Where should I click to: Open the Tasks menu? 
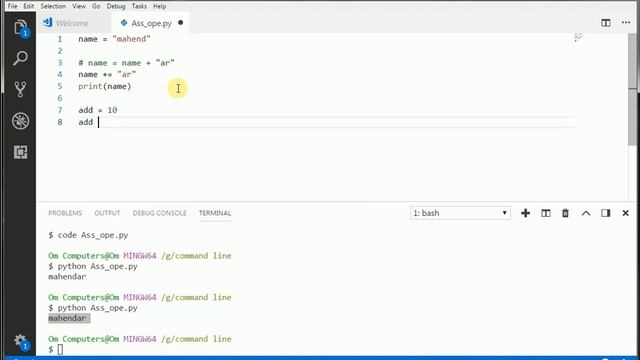(x=139, y=6)
